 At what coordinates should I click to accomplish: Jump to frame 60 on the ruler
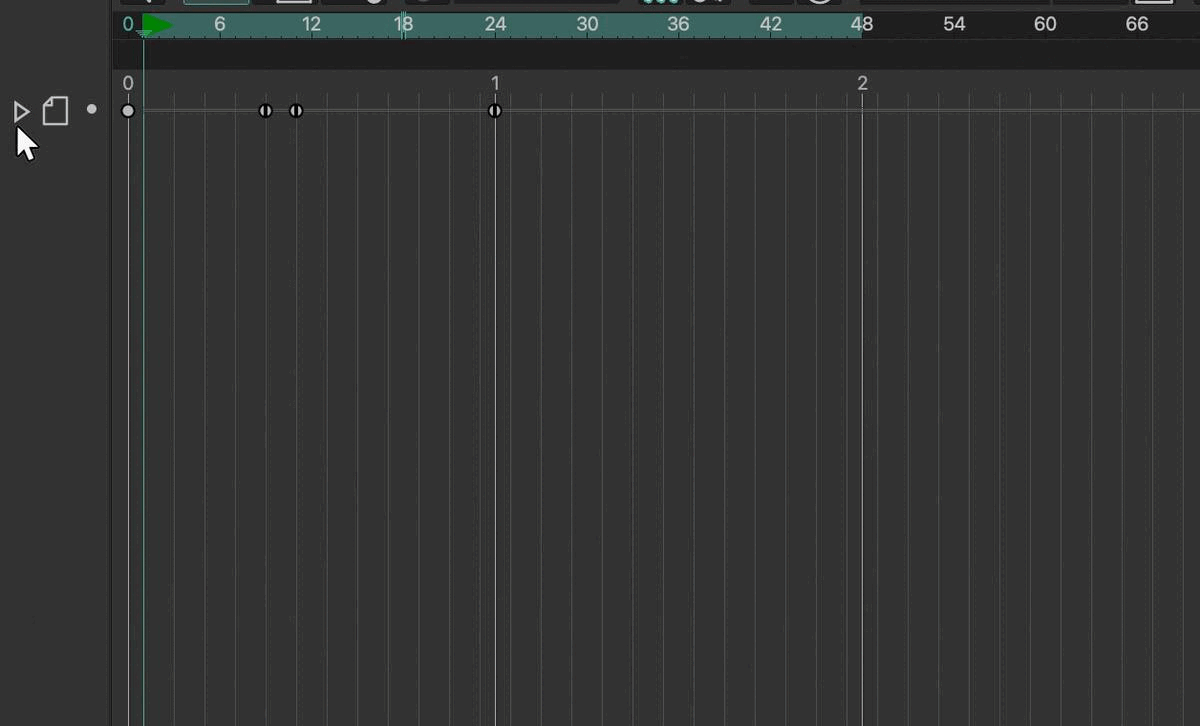pos(1045,24)
